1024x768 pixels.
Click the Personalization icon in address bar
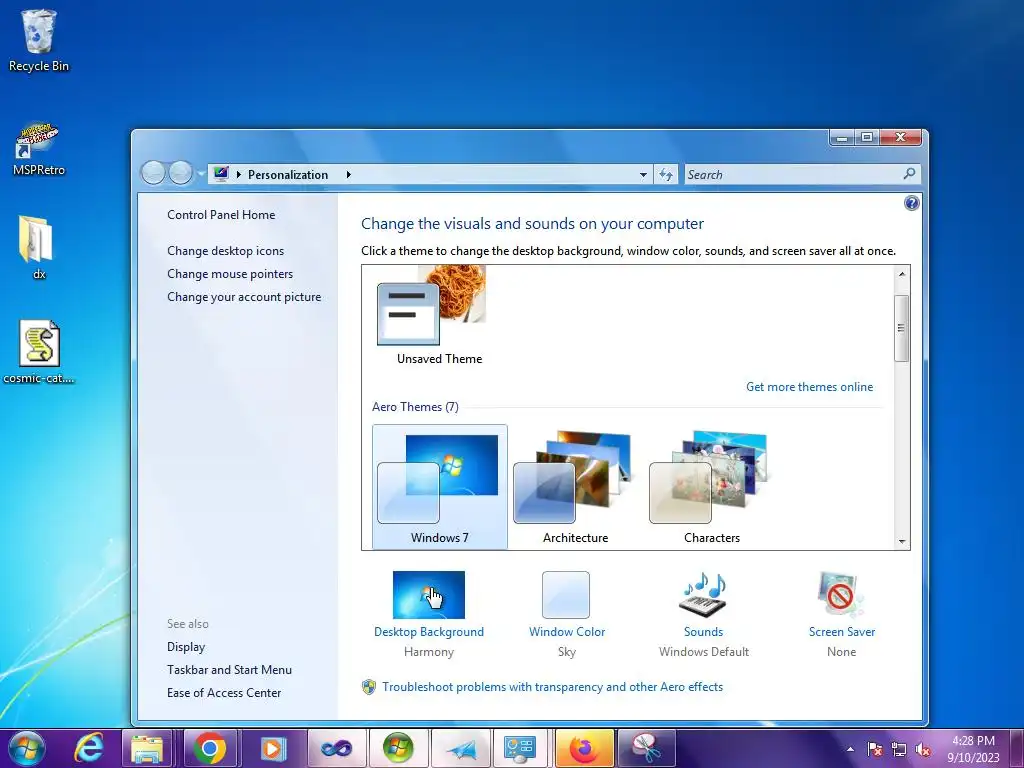tap(221, 174)
